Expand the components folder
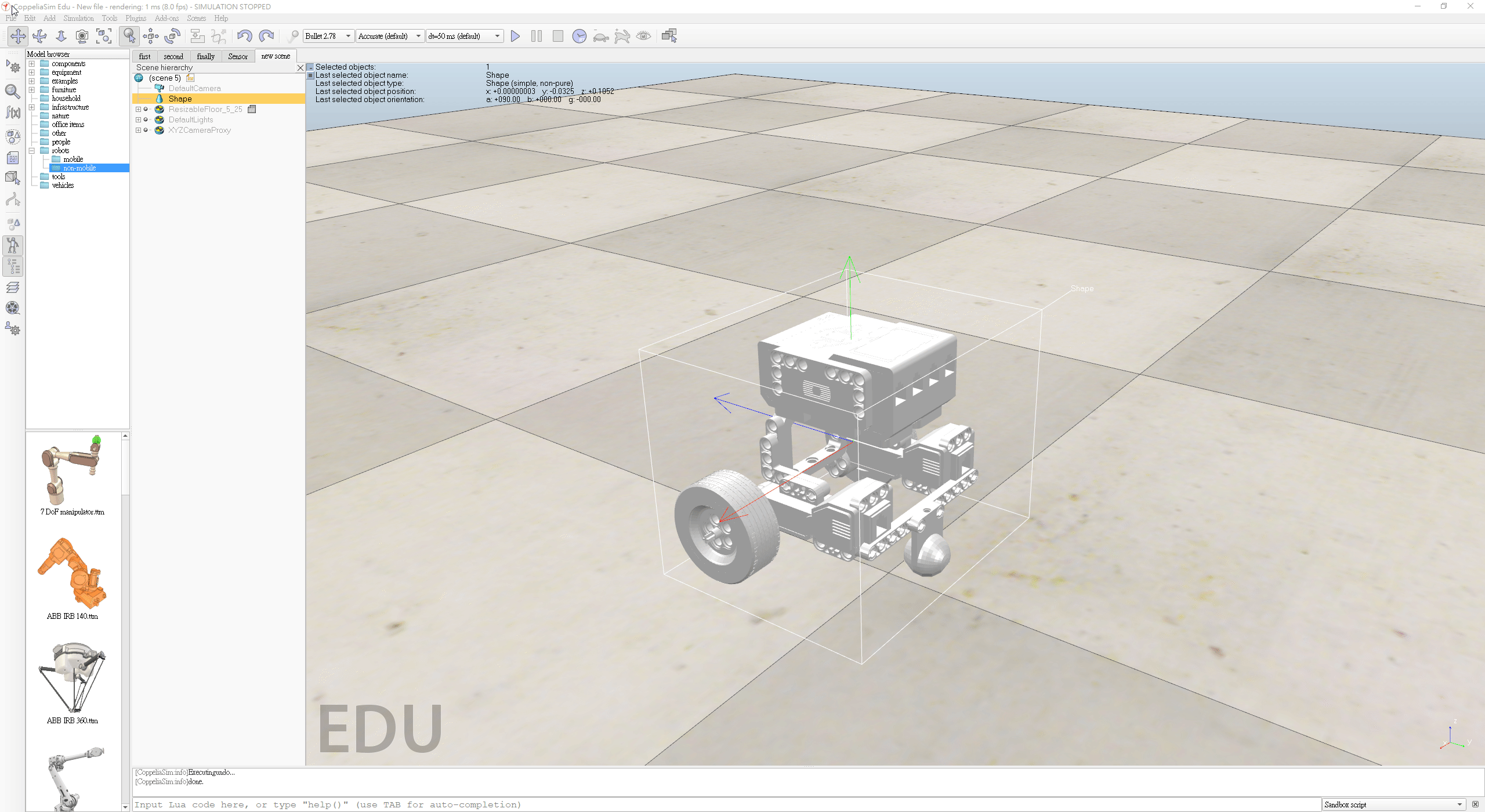Screen dimensions: 1485x812 tap(32, 64)
